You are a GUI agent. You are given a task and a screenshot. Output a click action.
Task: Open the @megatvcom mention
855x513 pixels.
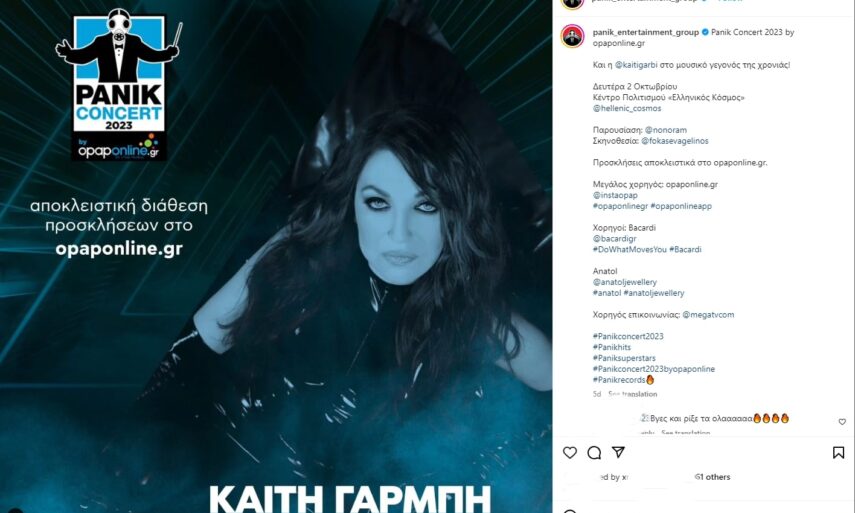point(708,315)
